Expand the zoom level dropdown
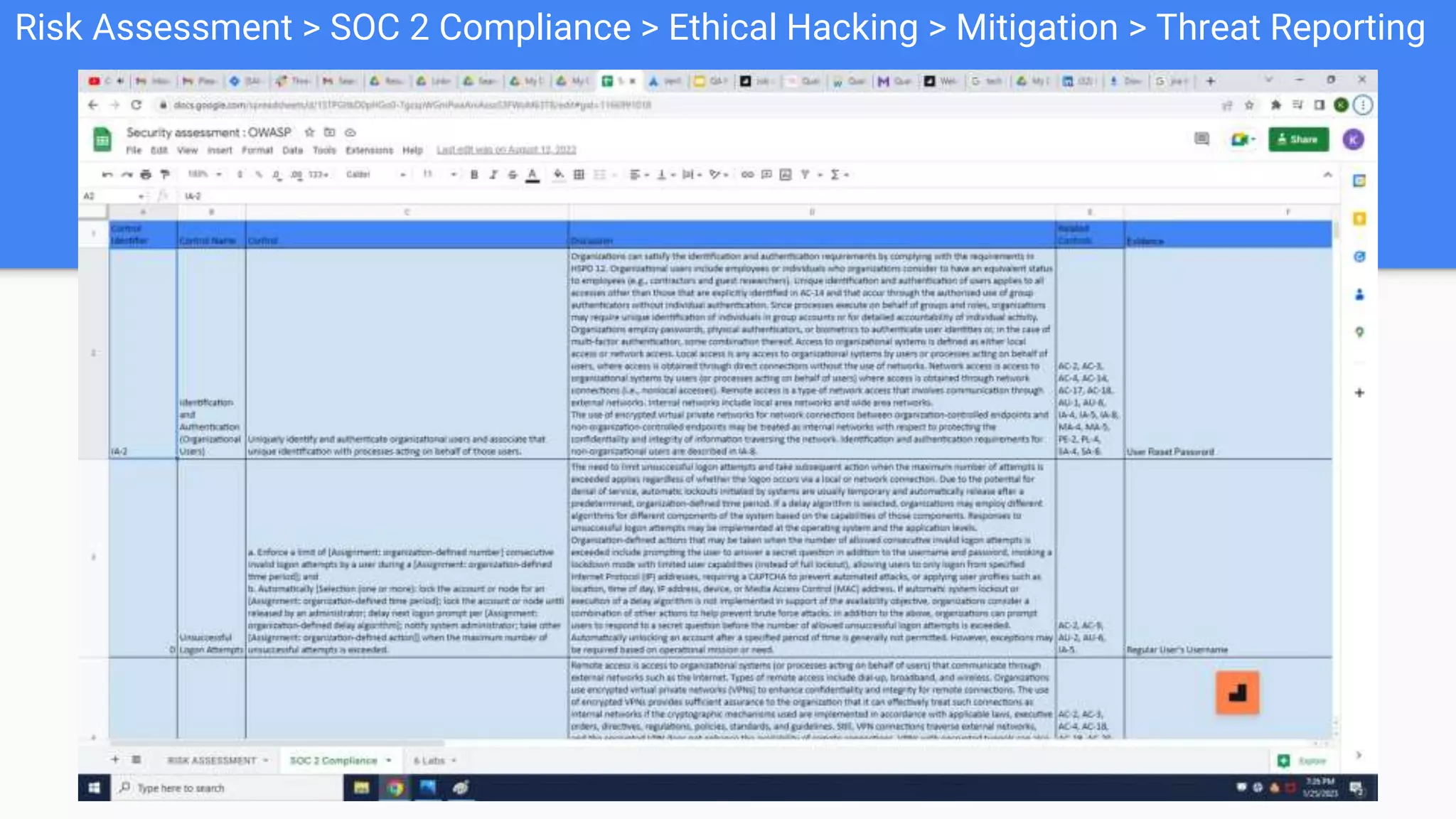 click(x=205, y=175)
